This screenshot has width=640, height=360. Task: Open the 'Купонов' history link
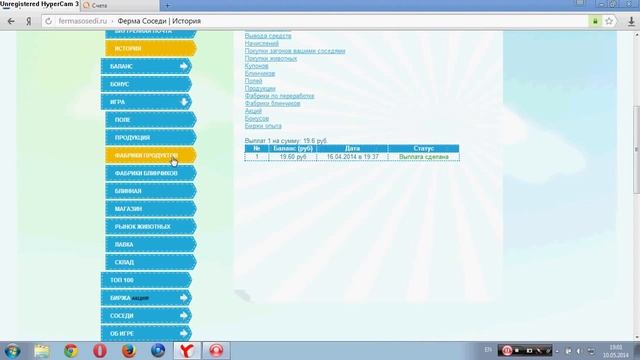256,66
